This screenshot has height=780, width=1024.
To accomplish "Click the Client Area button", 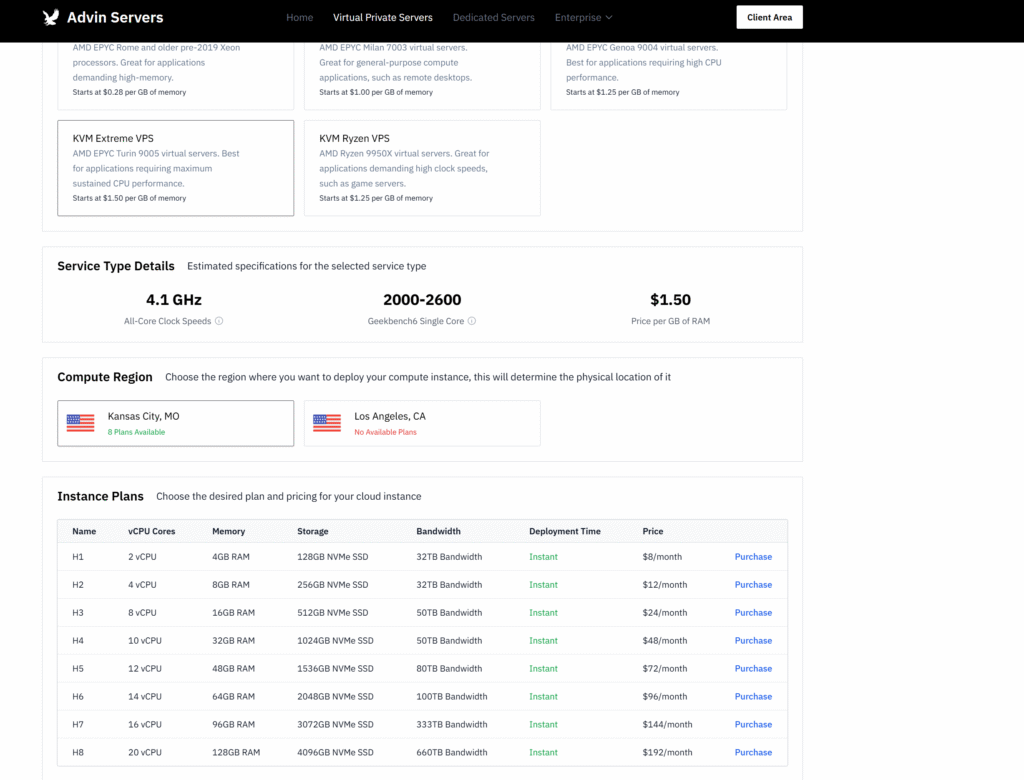I will coord(768,17).
